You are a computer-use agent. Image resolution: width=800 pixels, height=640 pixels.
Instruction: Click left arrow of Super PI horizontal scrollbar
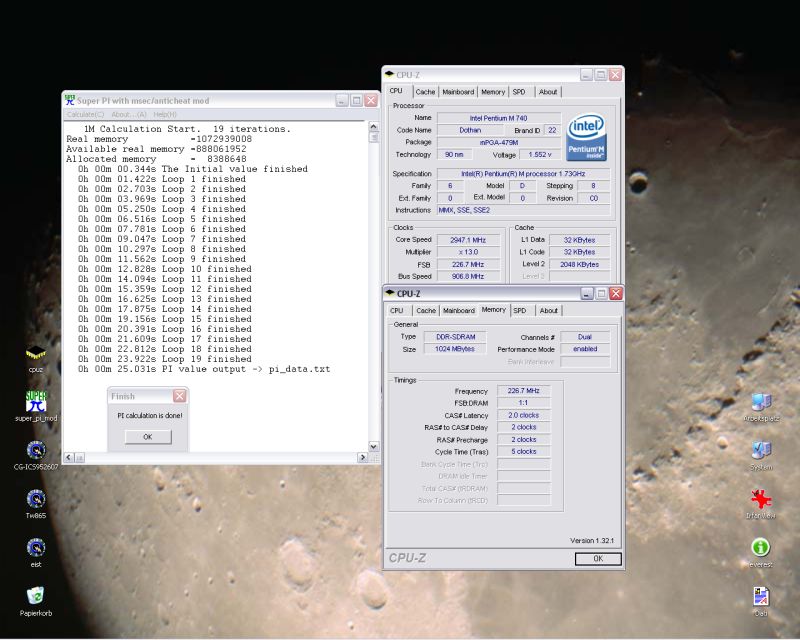[69, 457]
